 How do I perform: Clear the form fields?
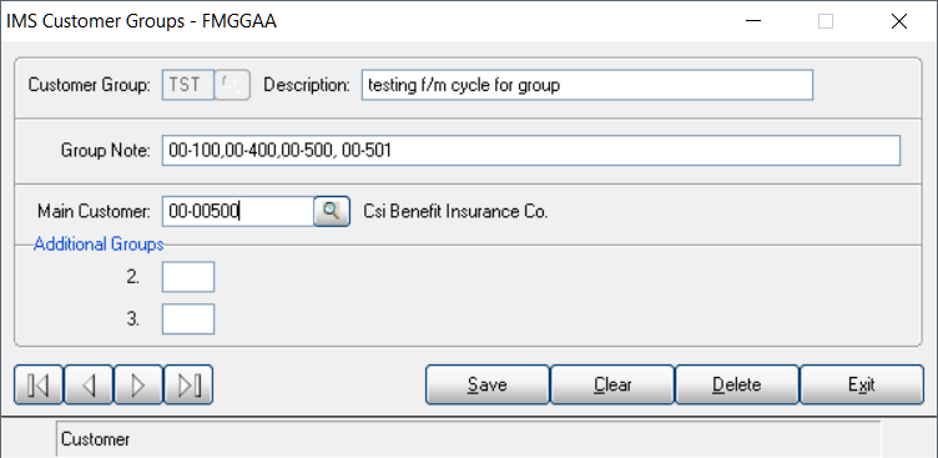[613, 384]
